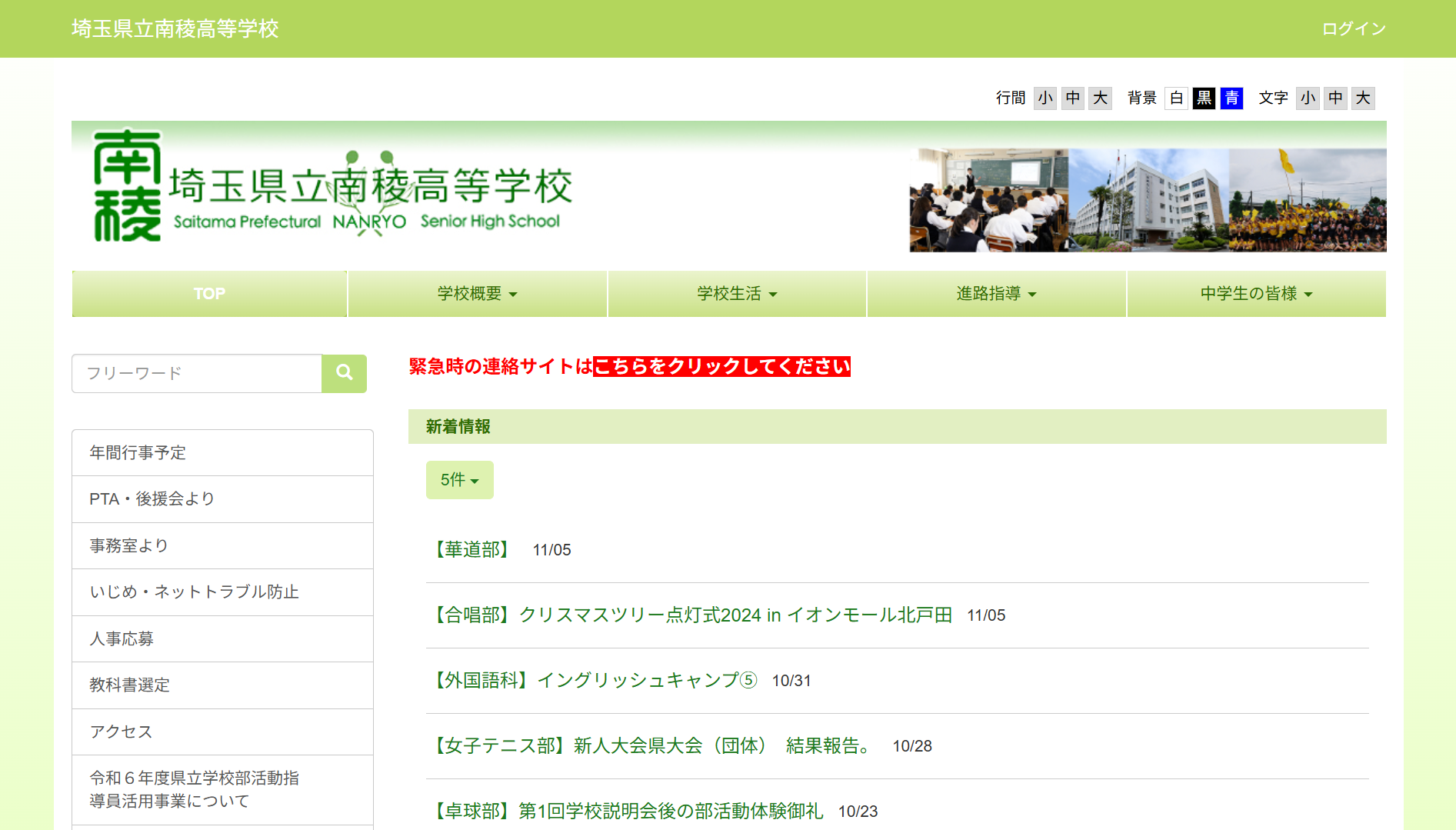Click the 新着情報 section heading

tap(458, 427)
